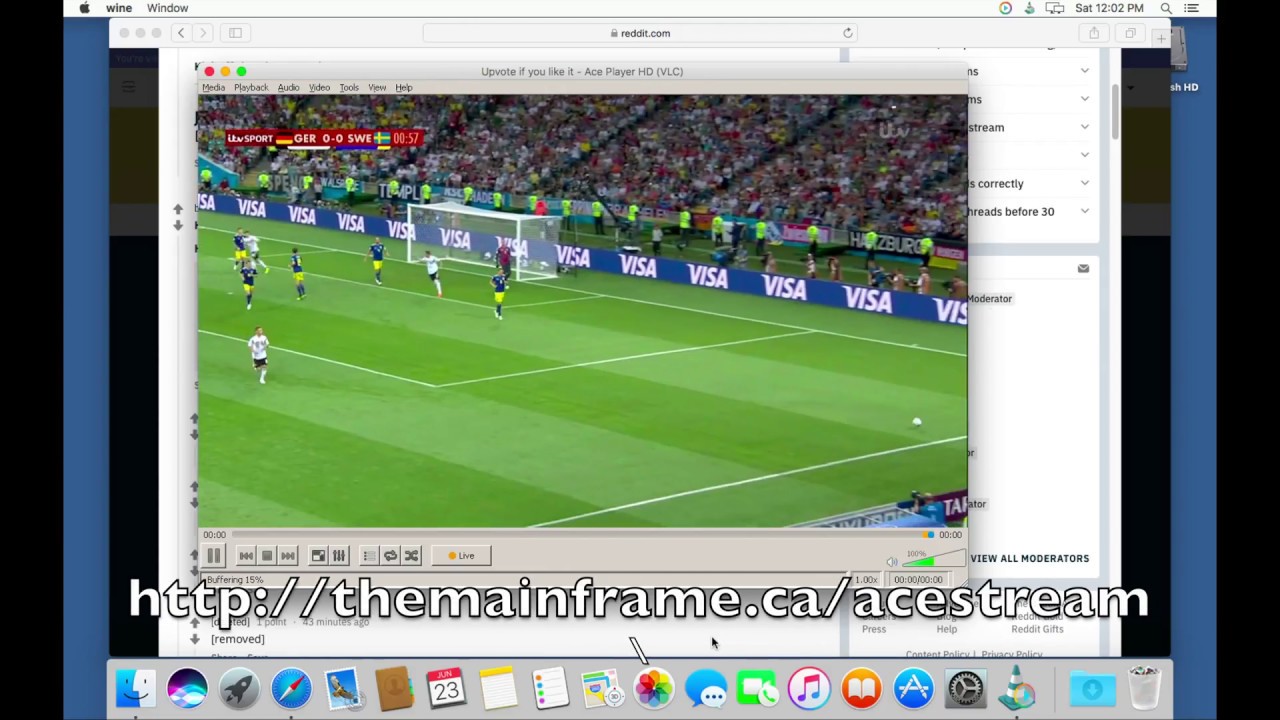This screenshot has height=720, width=1280.
Task: Launch Siri from the Dock
Action: [187, 689]
